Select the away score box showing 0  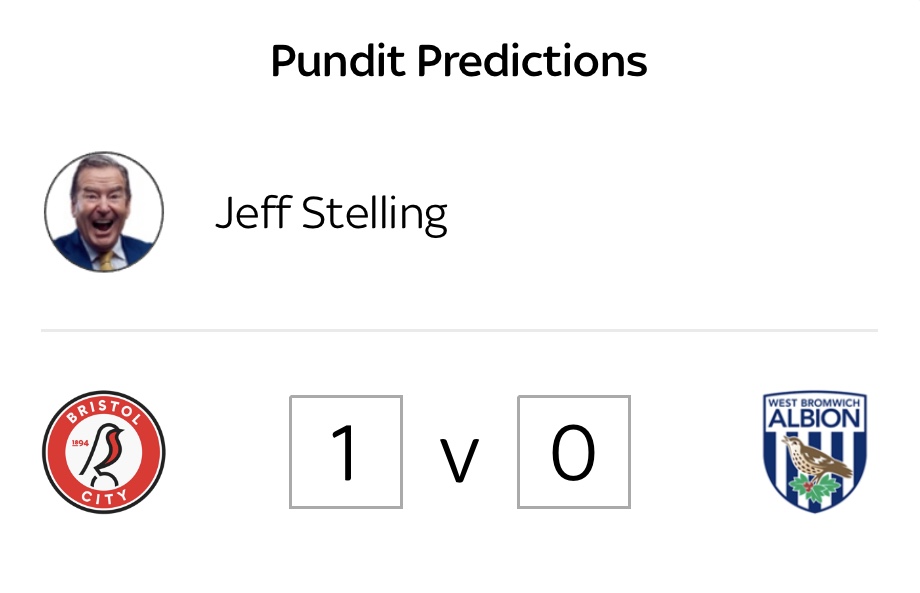[574, 452]
